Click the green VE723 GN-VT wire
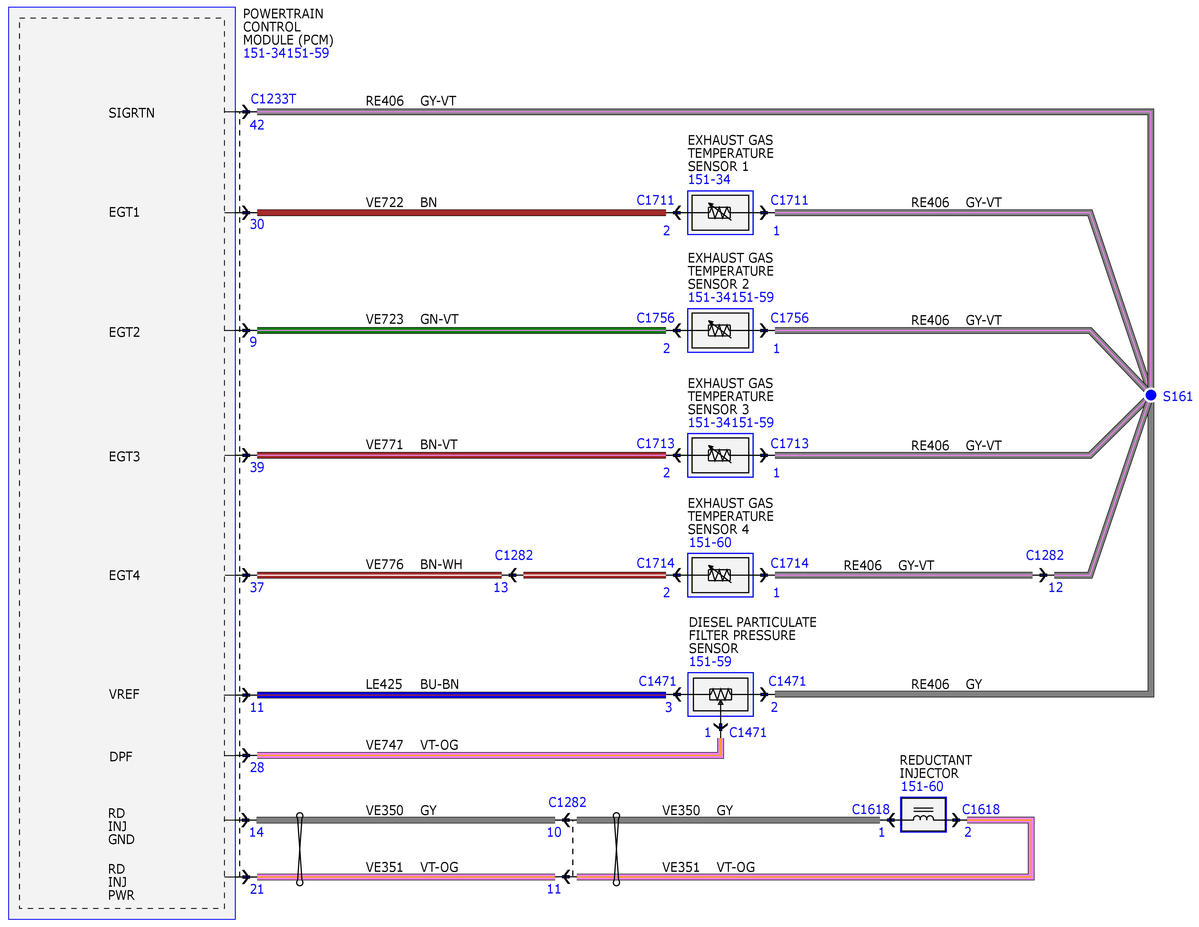 (x=461, y=330)
